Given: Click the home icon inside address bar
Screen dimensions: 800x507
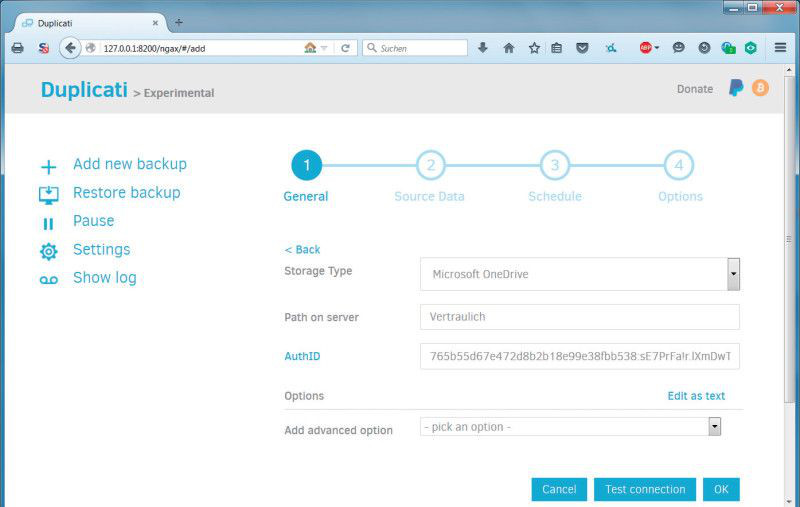Looking at the screenshot, I should pyautogui.click(x=310, y=47).
